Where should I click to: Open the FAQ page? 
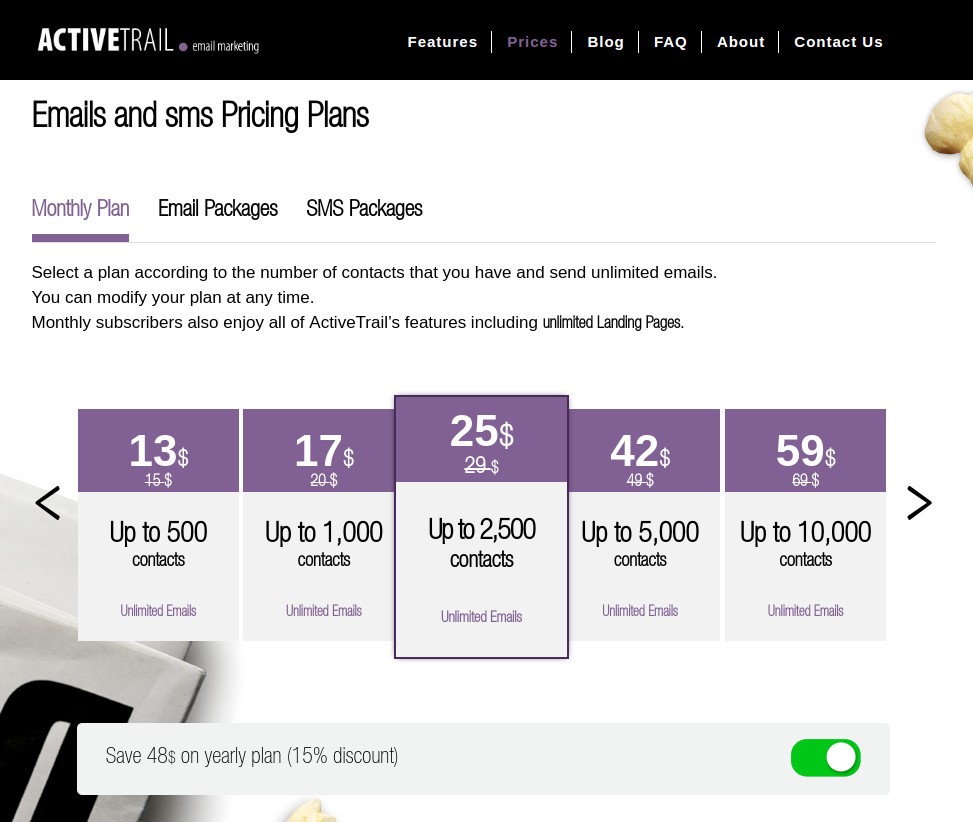point(670,41)
